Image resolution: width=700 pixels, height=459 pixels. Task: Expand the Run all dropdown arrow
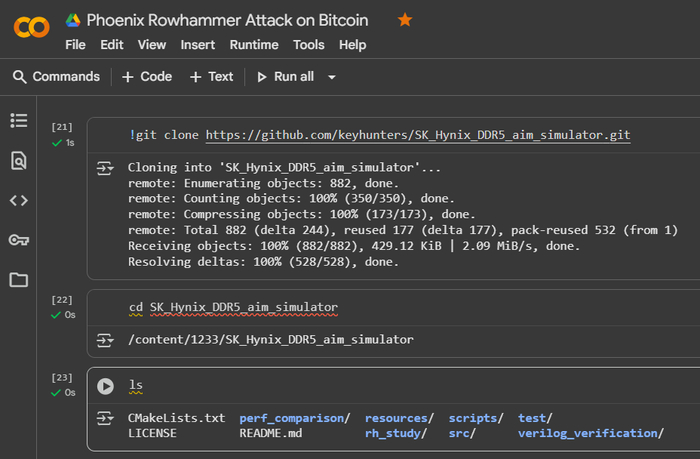tap(332, 77)
